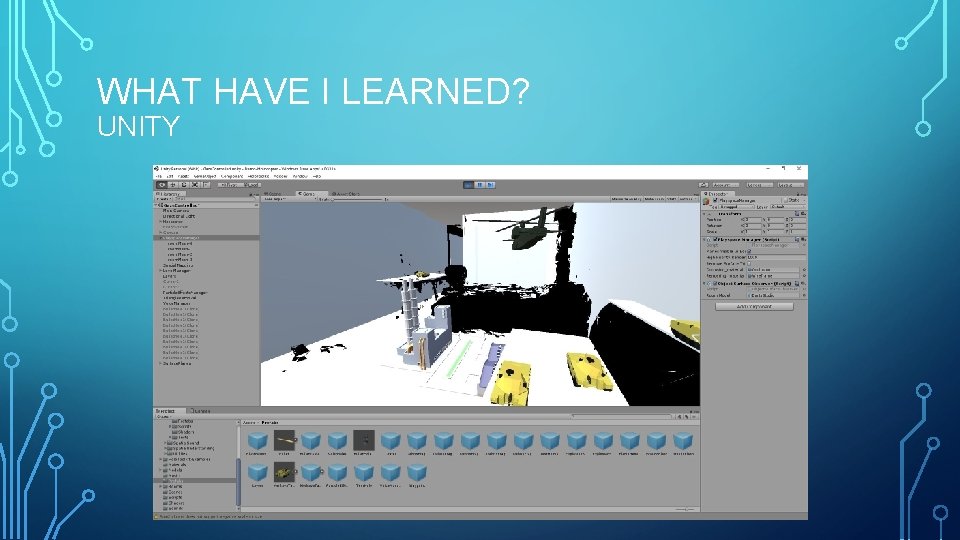The image size is (960, 540).
Task: Adjust the Game view Scale slider
Action: [356, 199]
